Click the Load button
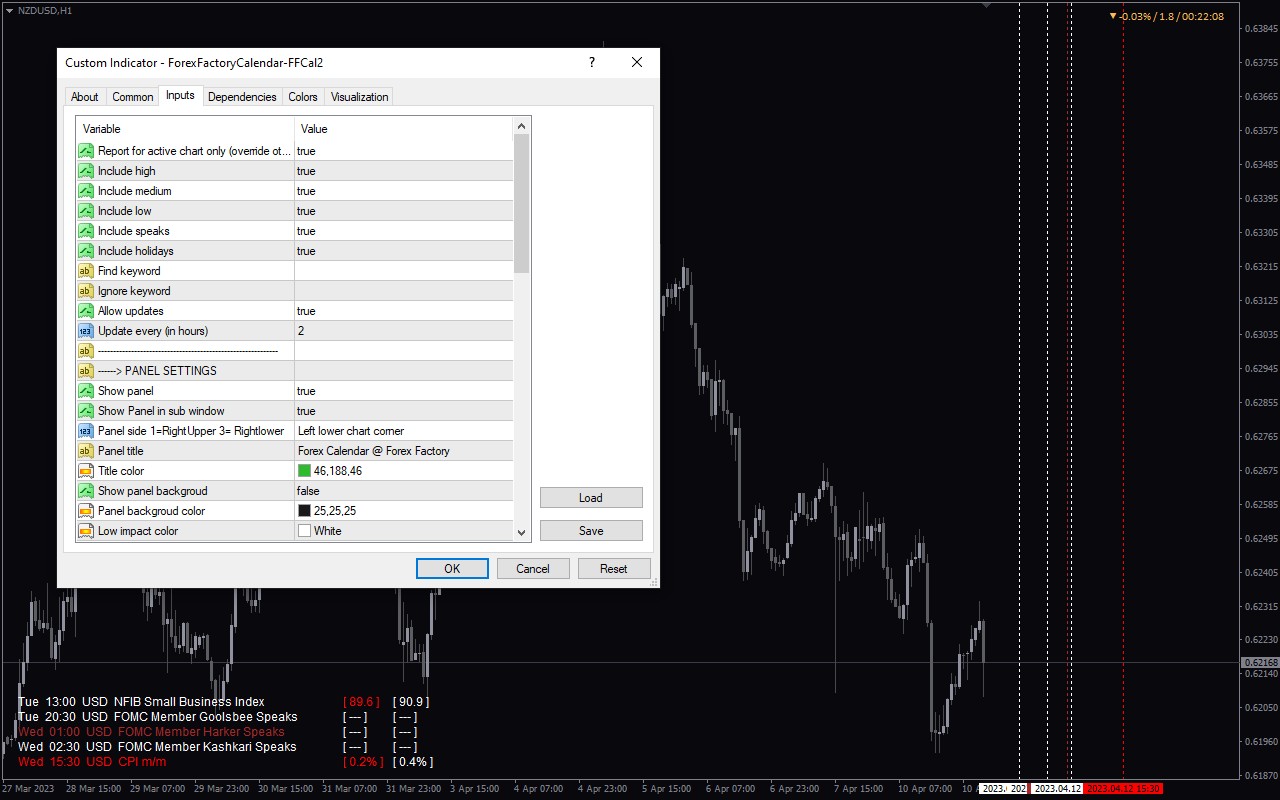The image size is (1280, 800). pos(591,498)
